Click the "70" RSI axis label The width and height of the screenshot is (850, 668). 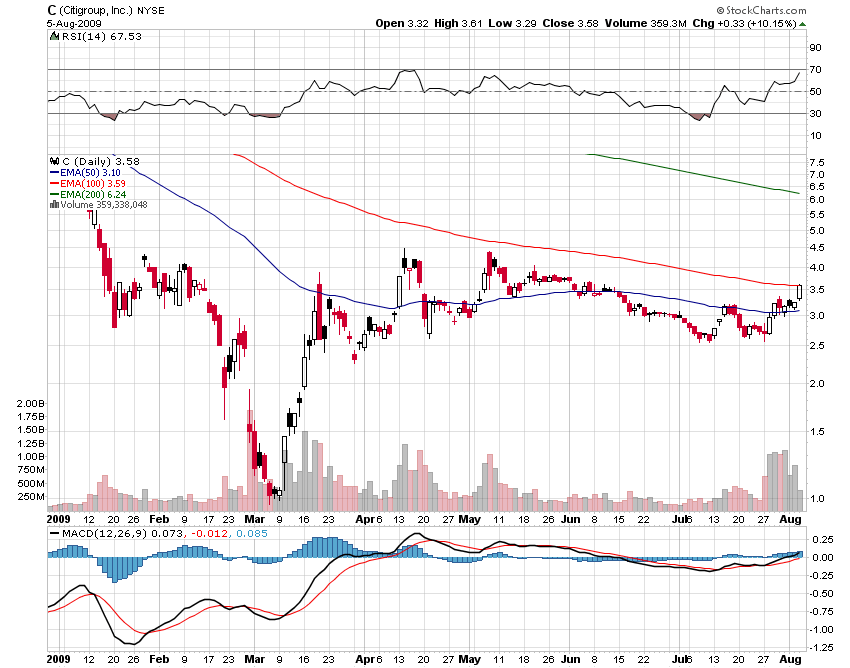click(x=815, y=69)
